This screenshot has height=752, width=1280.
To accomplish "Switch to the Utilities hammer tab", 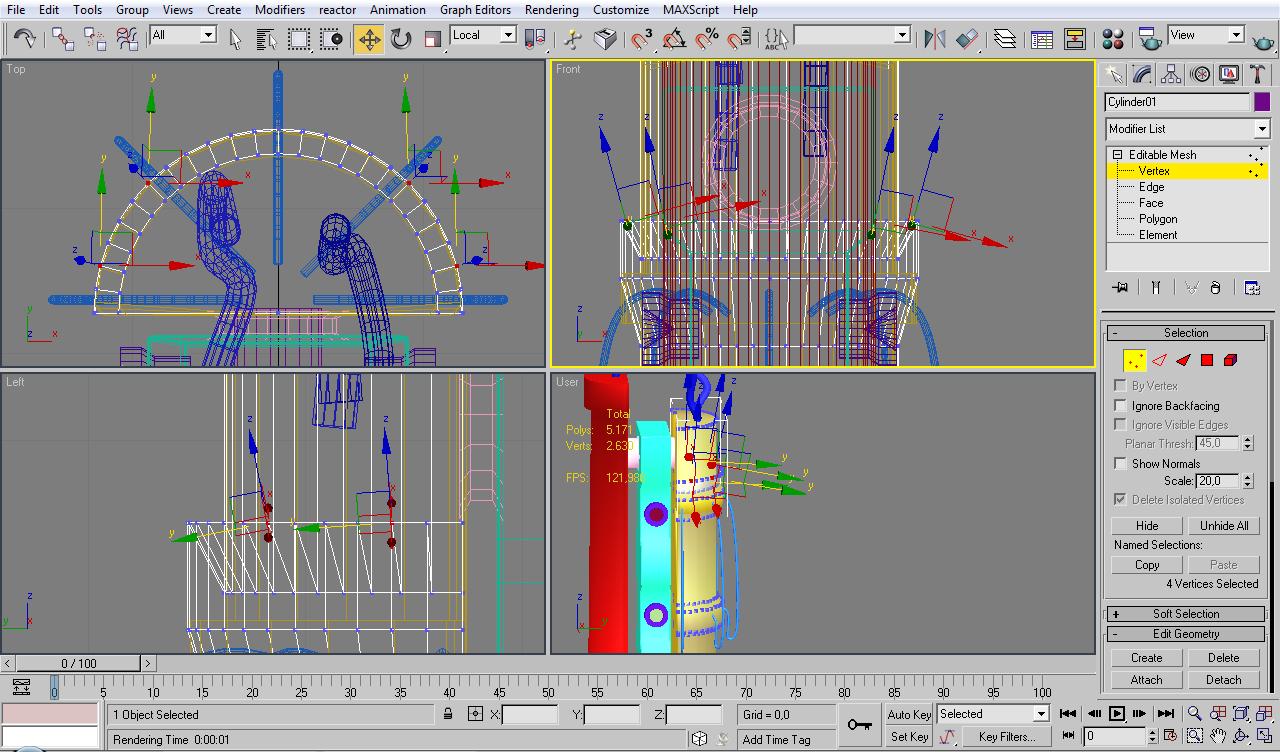I will pyautogui.click(x=1258, y=74).
